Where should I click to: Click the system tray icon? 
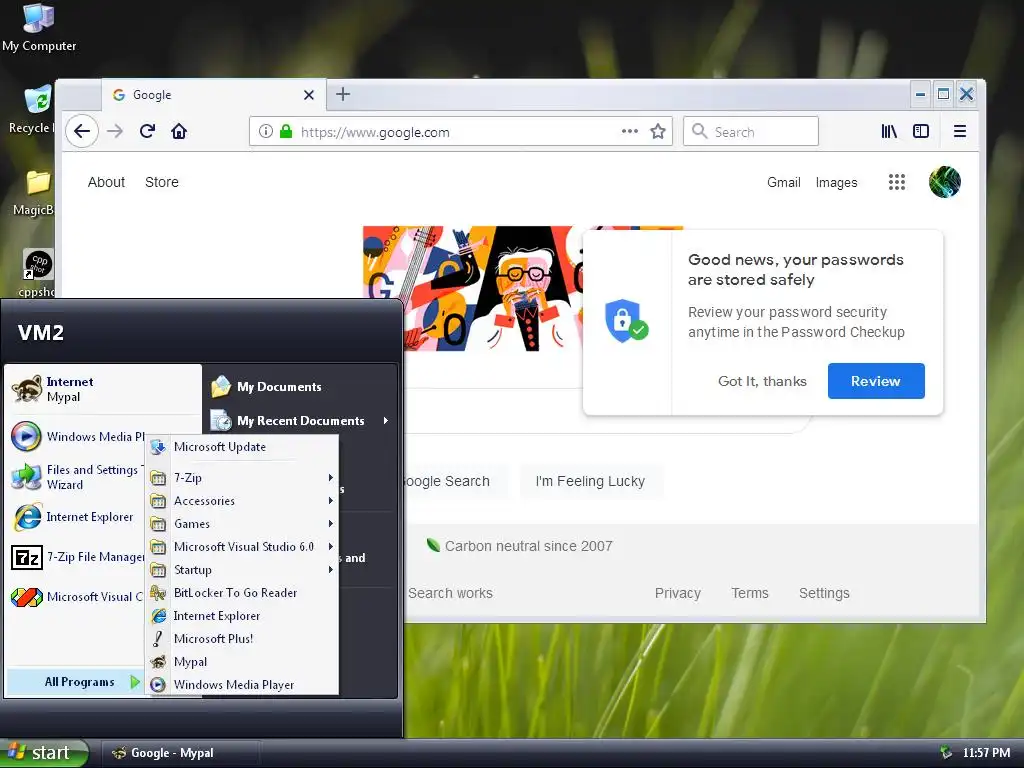[x=946, y=753]
